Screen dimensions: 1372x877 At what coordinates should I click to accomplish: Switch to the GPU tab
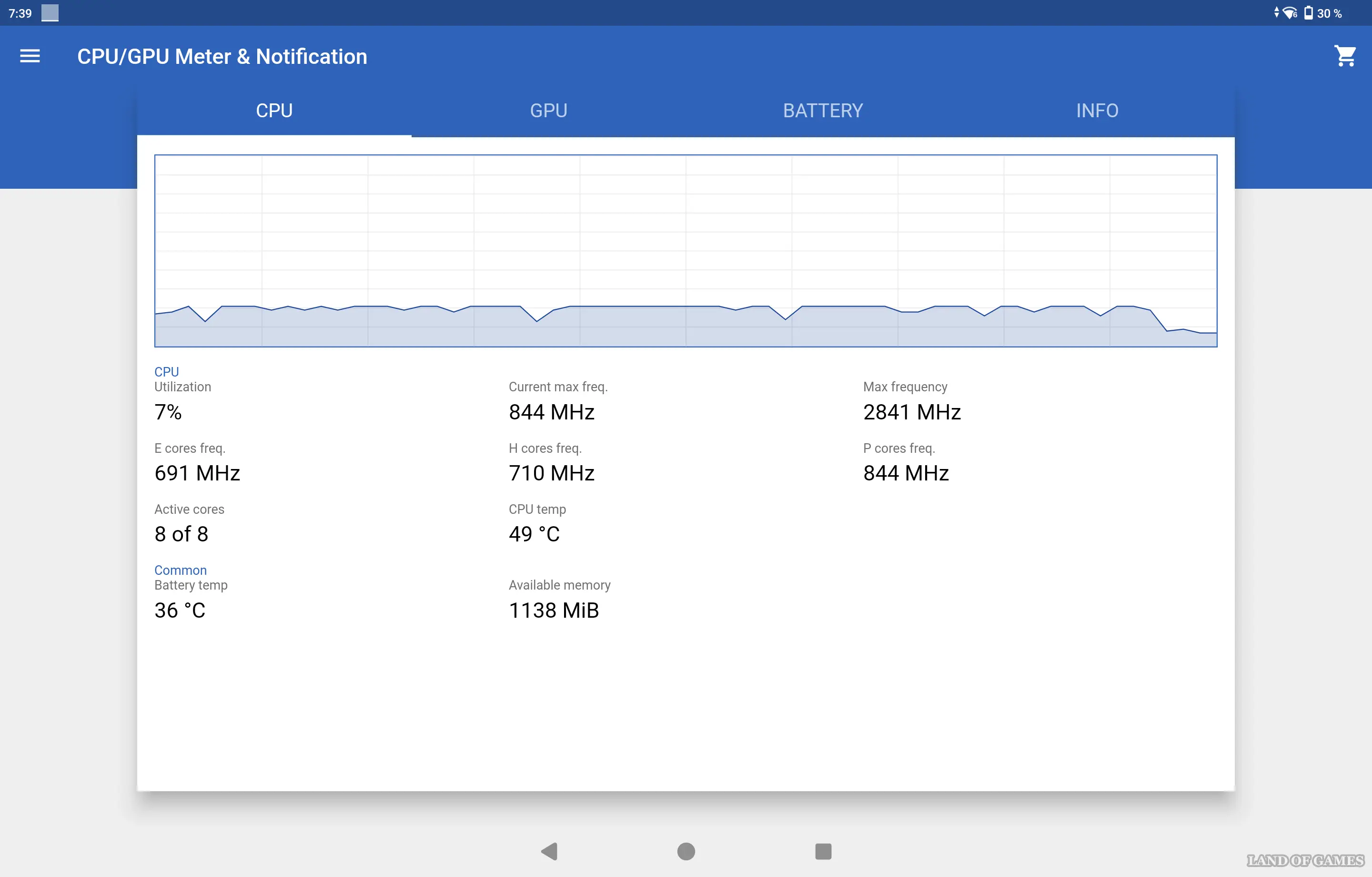point(548,111)
